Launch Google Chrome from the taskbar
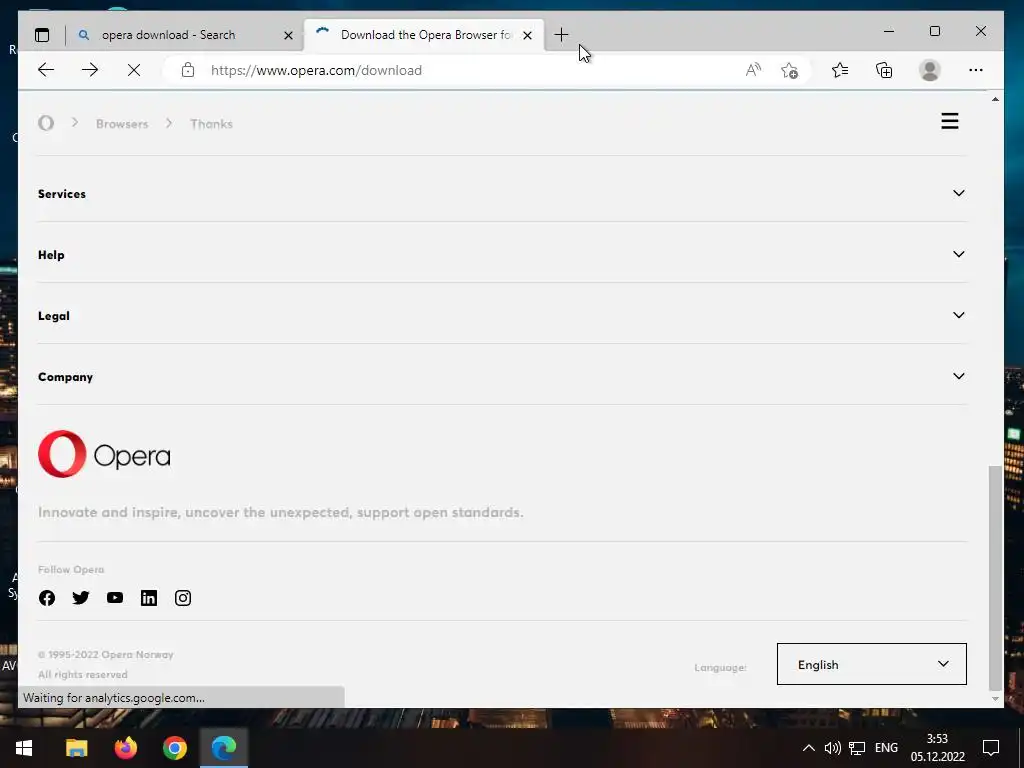The height and width of the screenshot is (768, 1024). click(174, 748)
